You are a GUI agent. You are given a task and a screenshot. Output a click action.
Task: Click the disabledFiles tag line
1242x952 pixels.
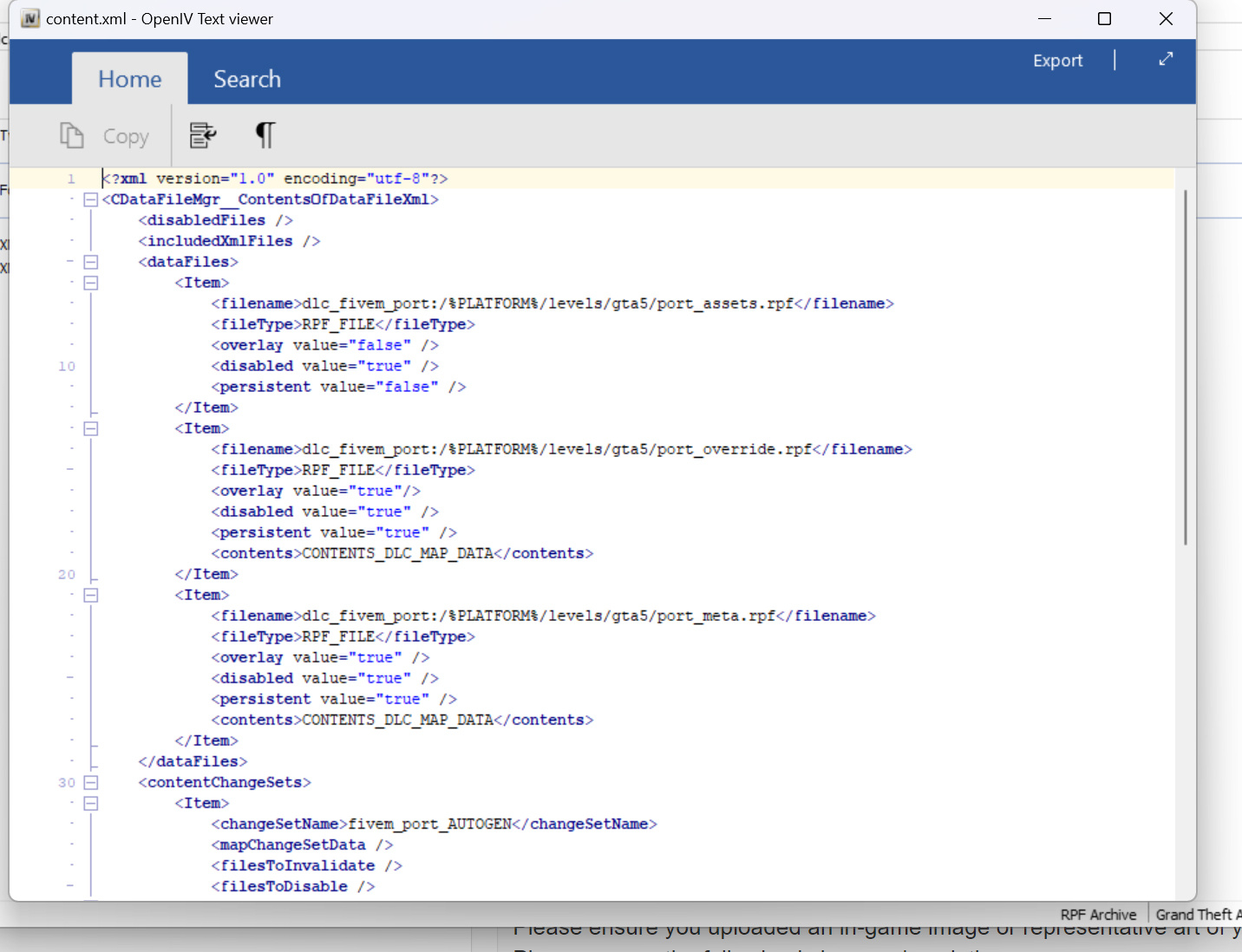pos(215,220)
